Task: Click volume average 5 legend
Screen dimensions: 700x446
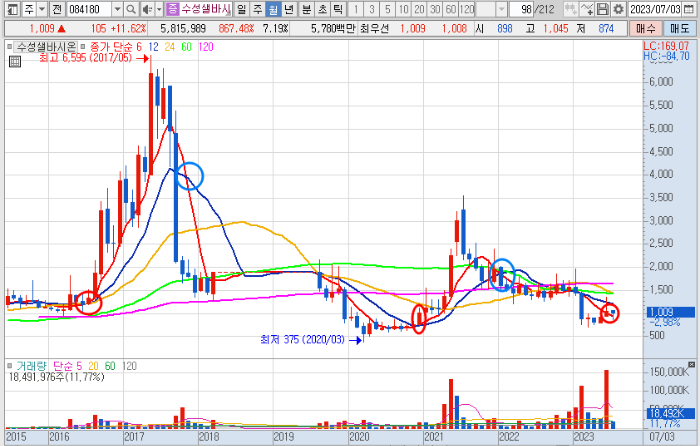Action: (79, 366)
